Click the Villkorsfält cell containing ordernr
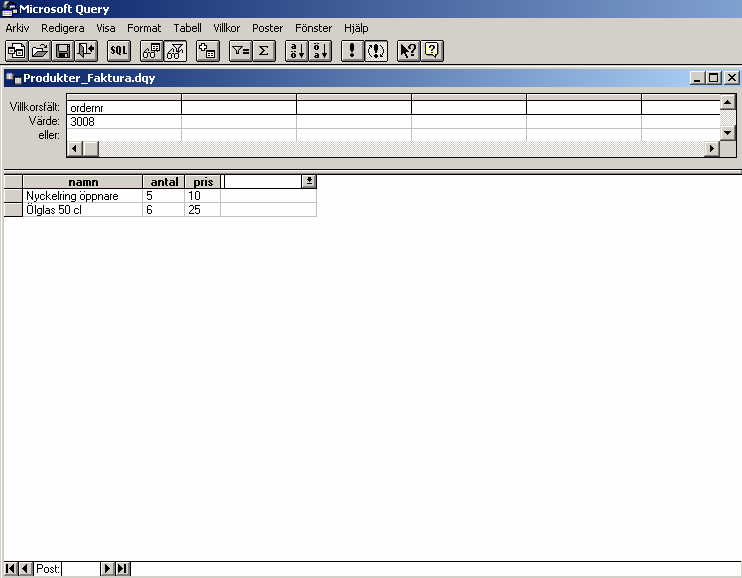 point(124,107)
